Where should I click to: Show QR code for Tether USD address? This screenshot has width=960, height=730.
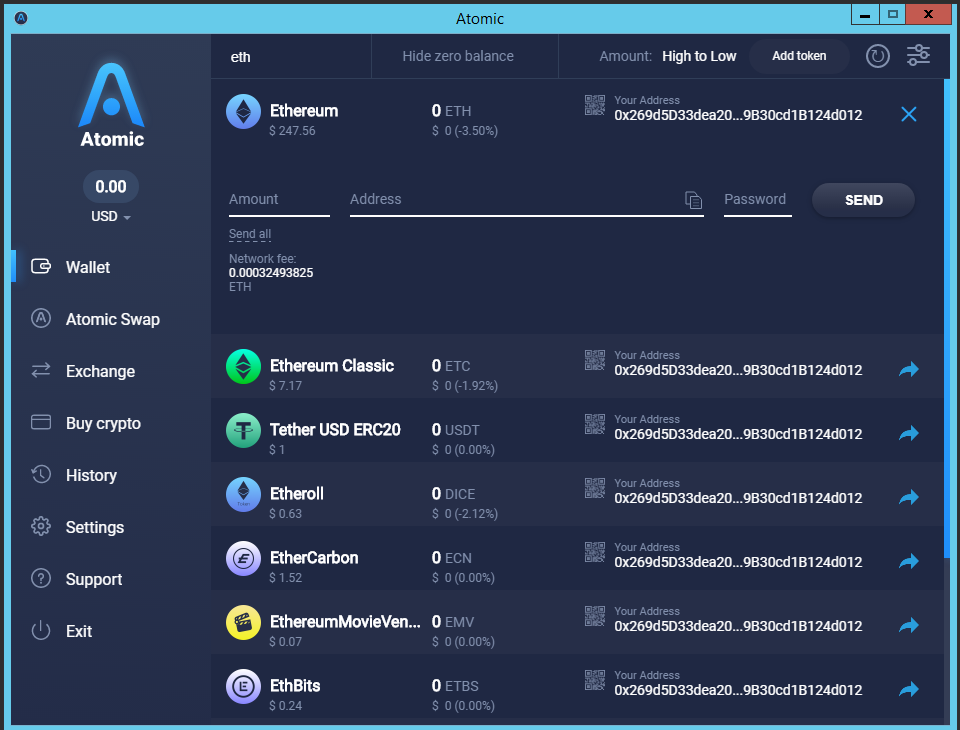coord(594,424)
